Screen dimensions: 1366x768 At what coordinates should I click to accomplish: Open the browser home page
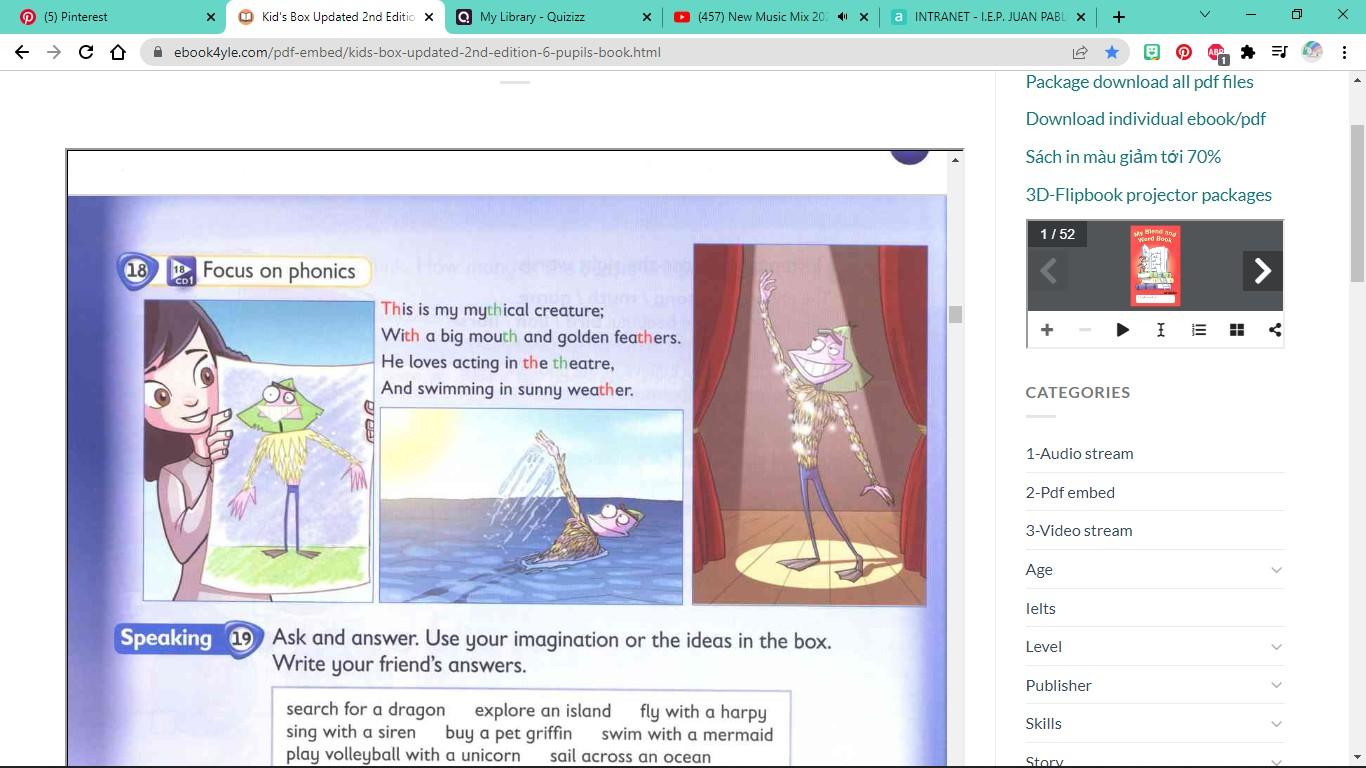click(118, 52)
